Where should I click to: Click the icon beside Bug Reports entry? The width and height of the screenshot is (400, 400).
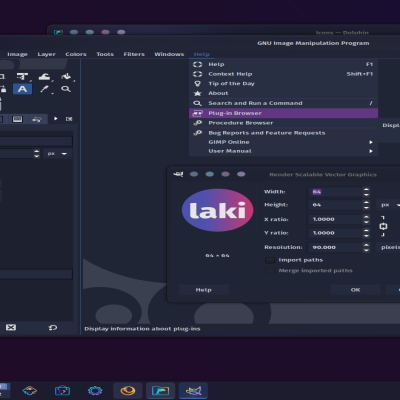point(198,133)
